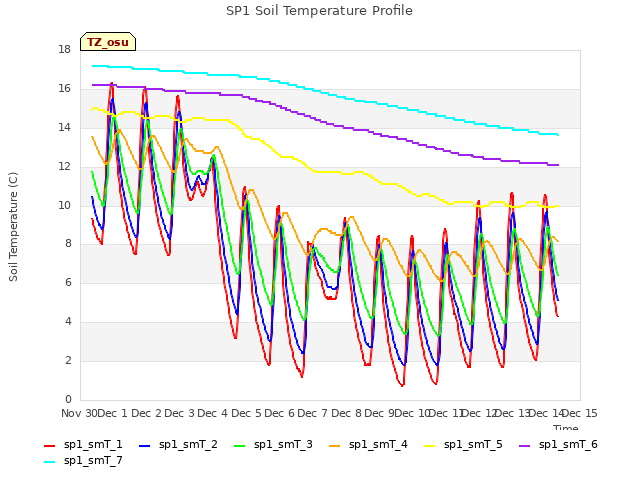Click the Dec 1 x-axis tick label
The width and height of the screenshot is (640, 480).
(x=113, y=413)
